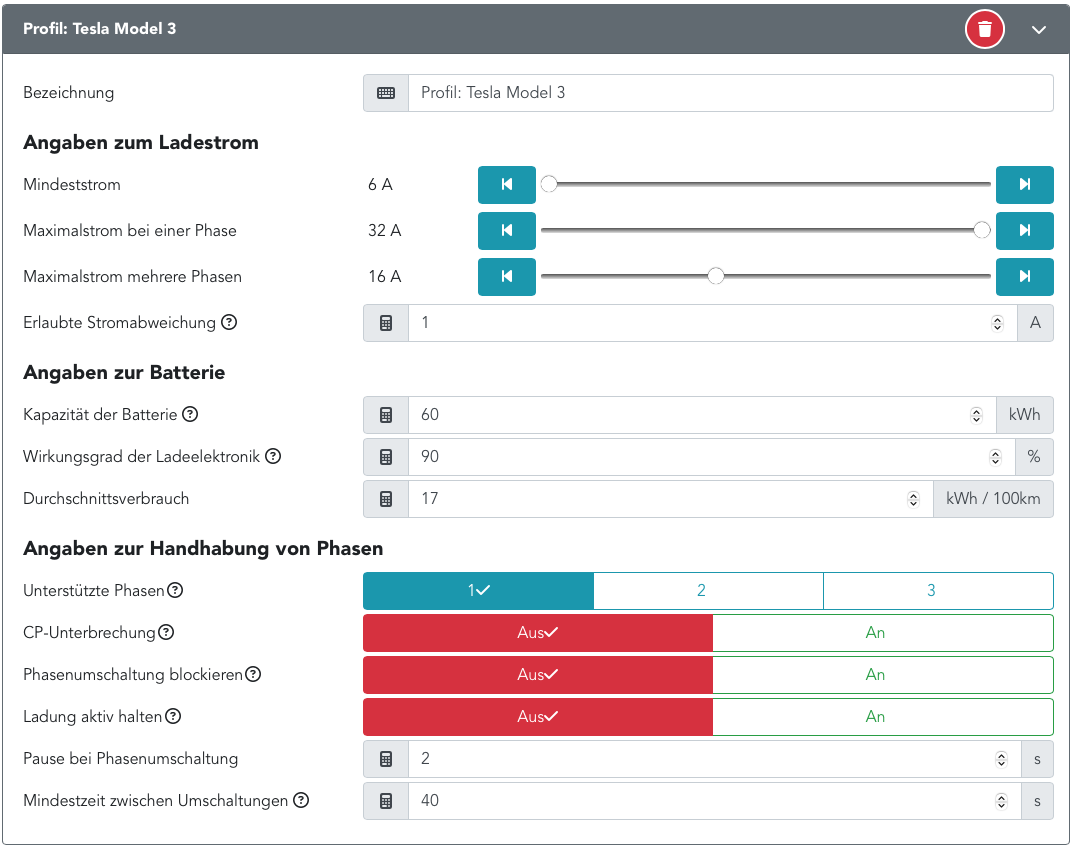Click the Pause bei Phasenumschaltung spinner arrows
1076x850 pixels.
click(x=1001, y=759)
